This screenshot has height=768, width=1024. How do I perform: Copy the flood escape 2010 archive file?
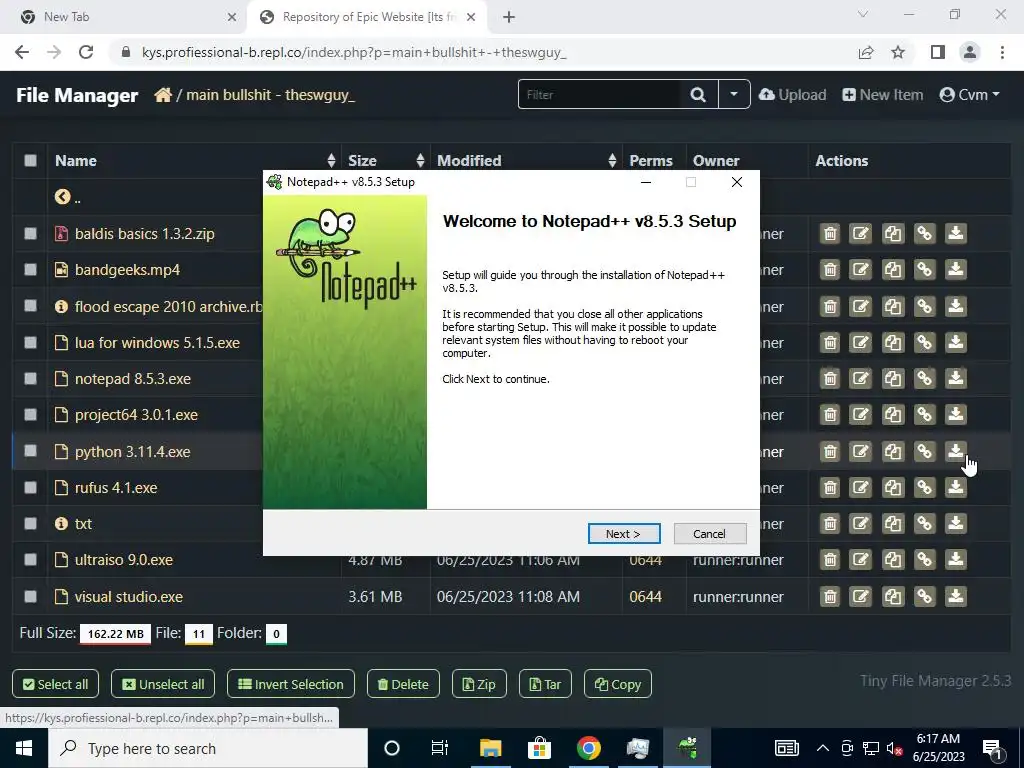pos(893,306)
